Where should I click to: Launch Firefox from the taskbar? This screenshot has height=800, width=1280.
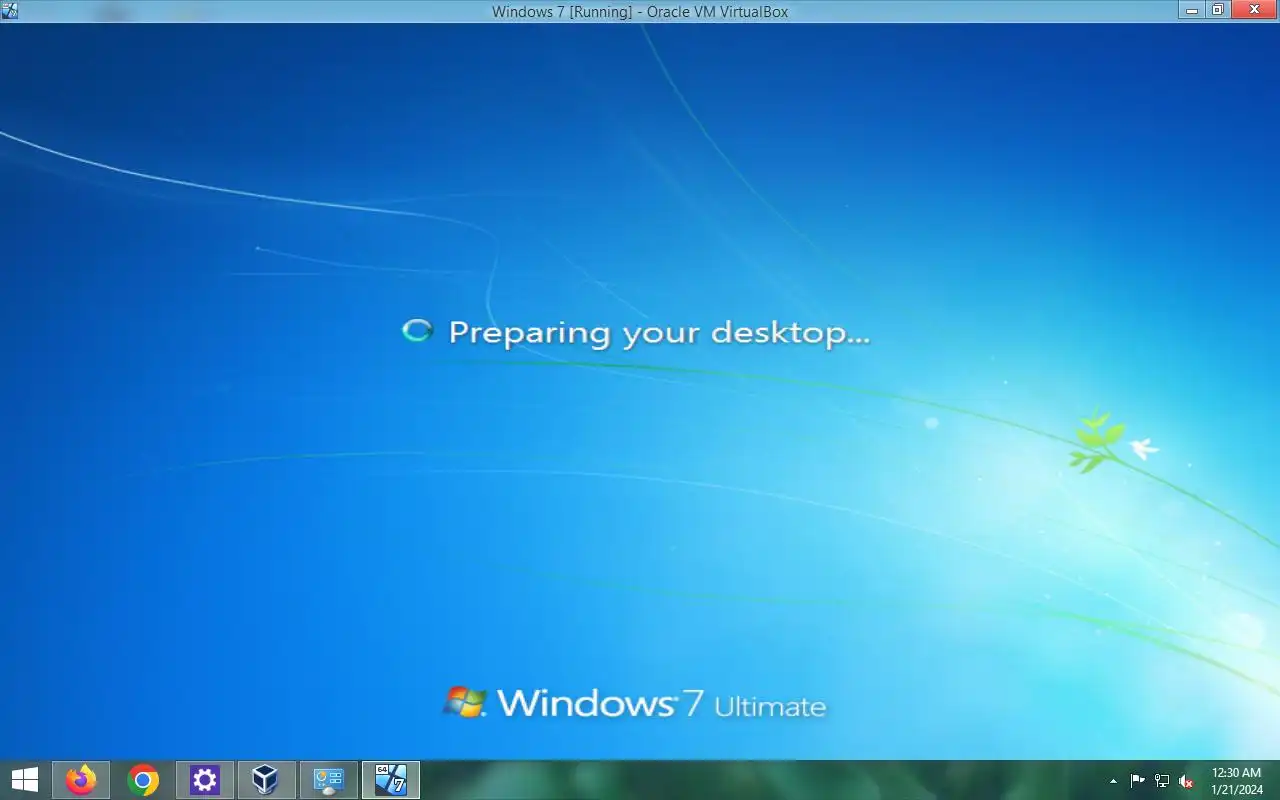[x=81, y=780]
